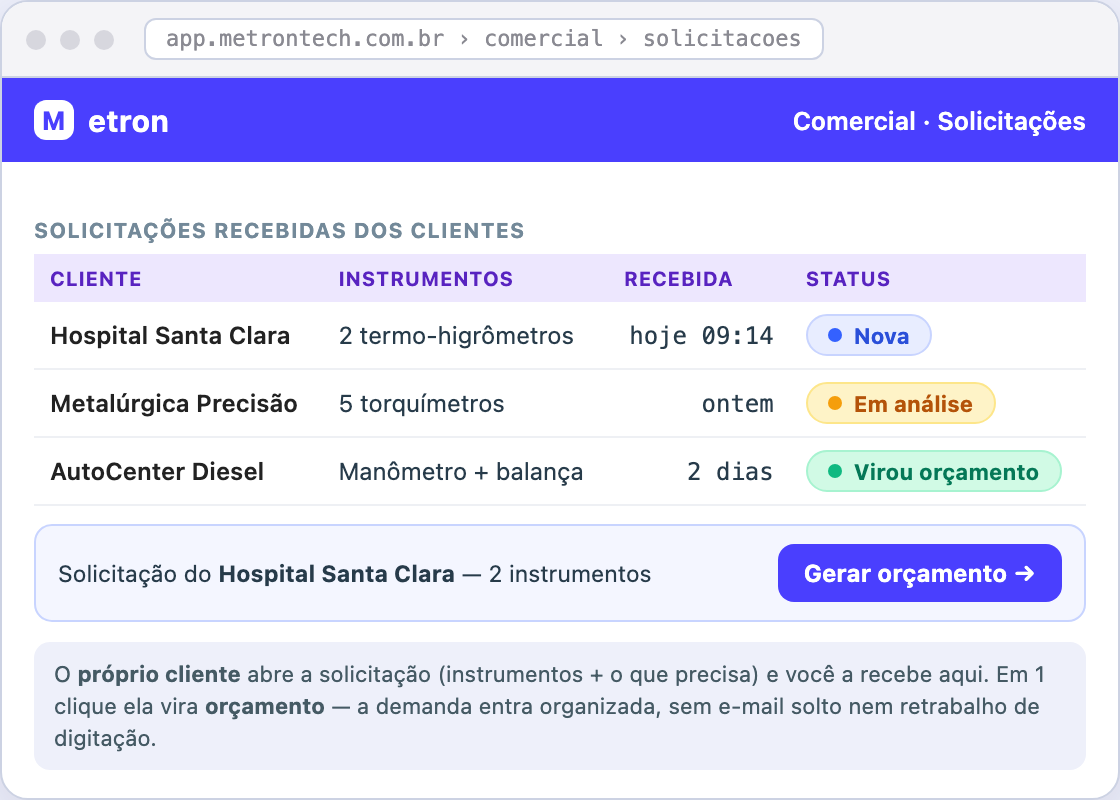Click the Em análise status badge
The width and height of the screenshot is (1120, 800).
pos(900,403)
